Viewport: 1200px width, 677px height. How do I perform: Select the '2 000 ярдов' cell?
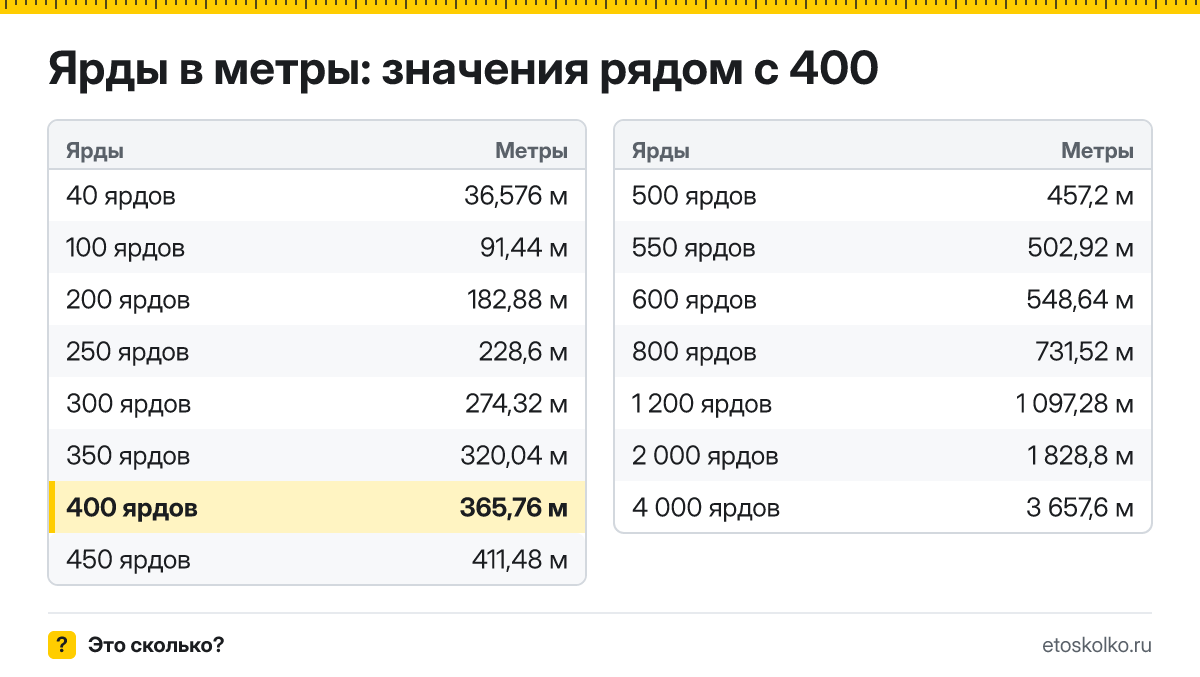point(705,456)
